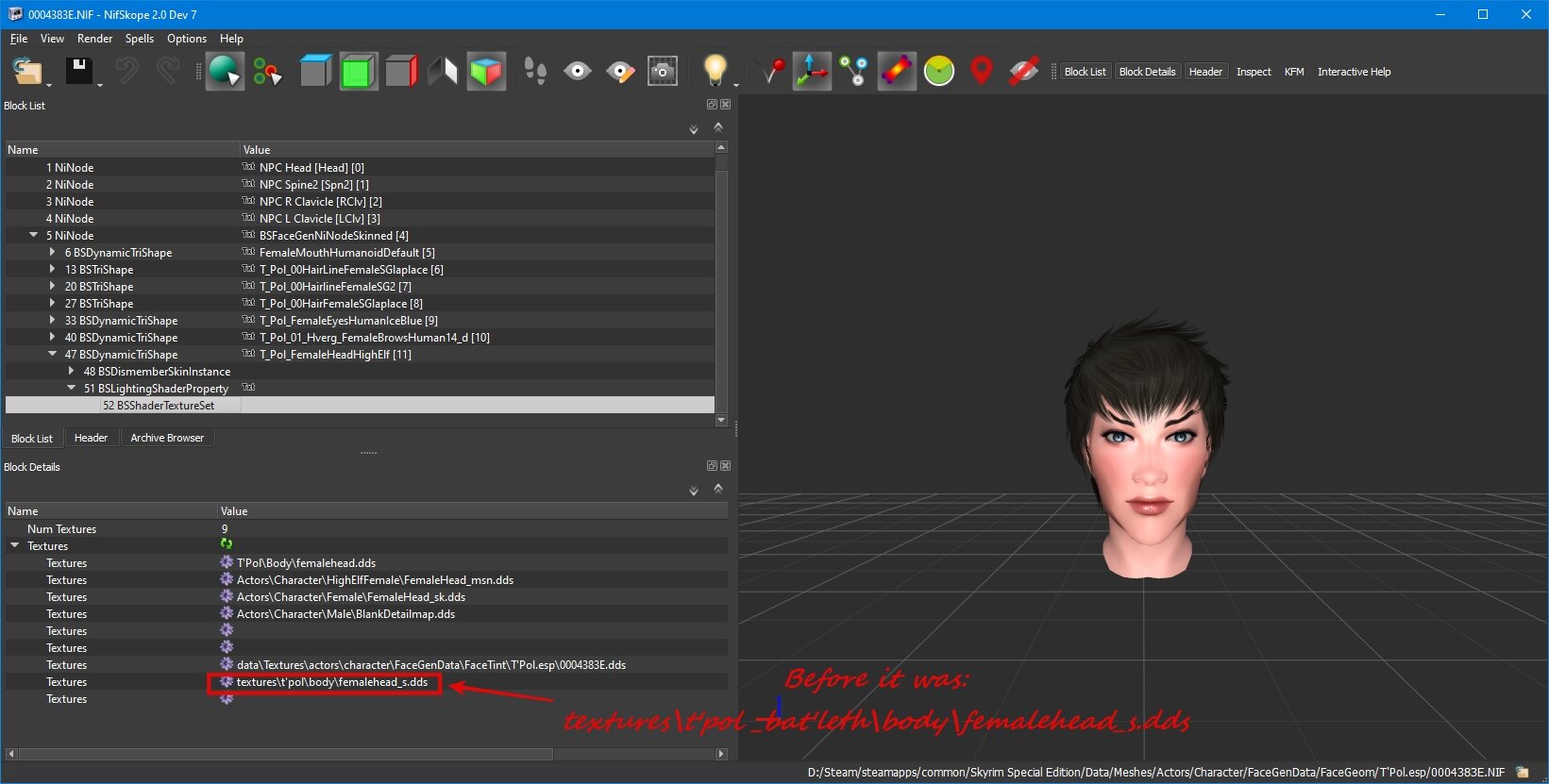Take a screenshot with the camera icon

663,71
